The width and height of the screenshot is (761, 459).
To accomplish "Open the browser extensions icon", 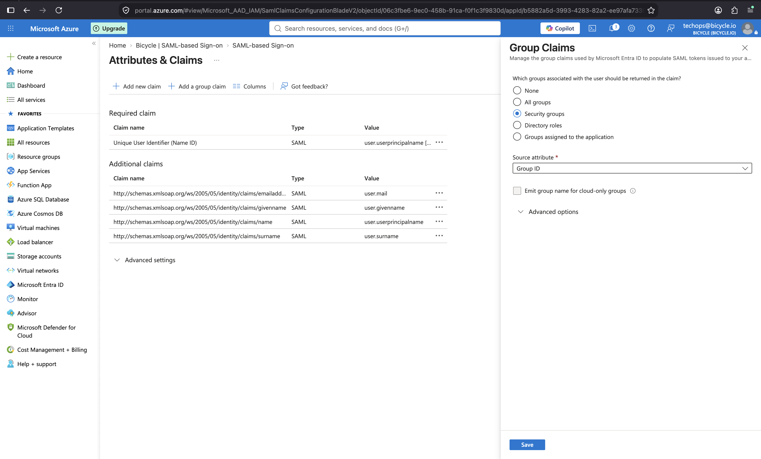I will [734, 10].
